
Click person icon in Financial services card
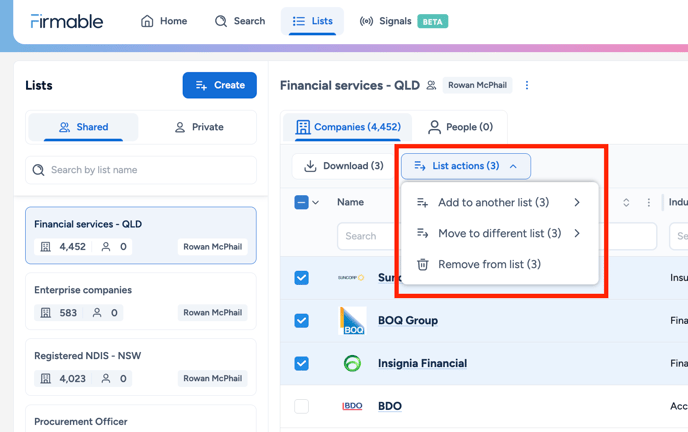click(106, 247)
